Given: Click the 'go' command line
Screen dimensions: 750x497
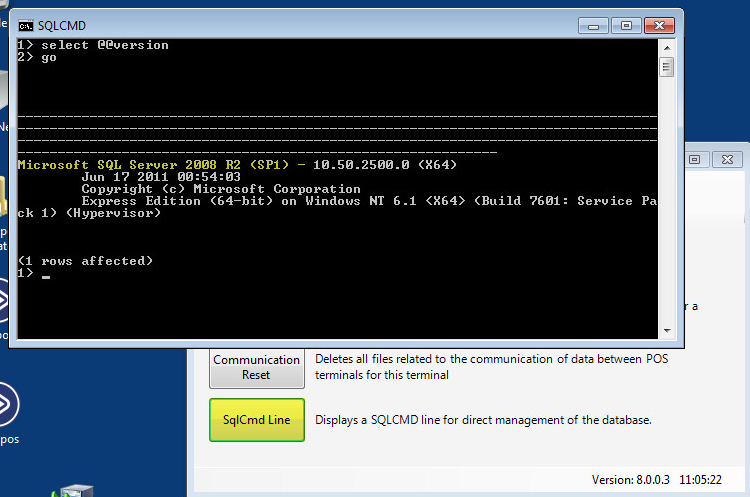Looking at the screenshot, I should [37, 57].
